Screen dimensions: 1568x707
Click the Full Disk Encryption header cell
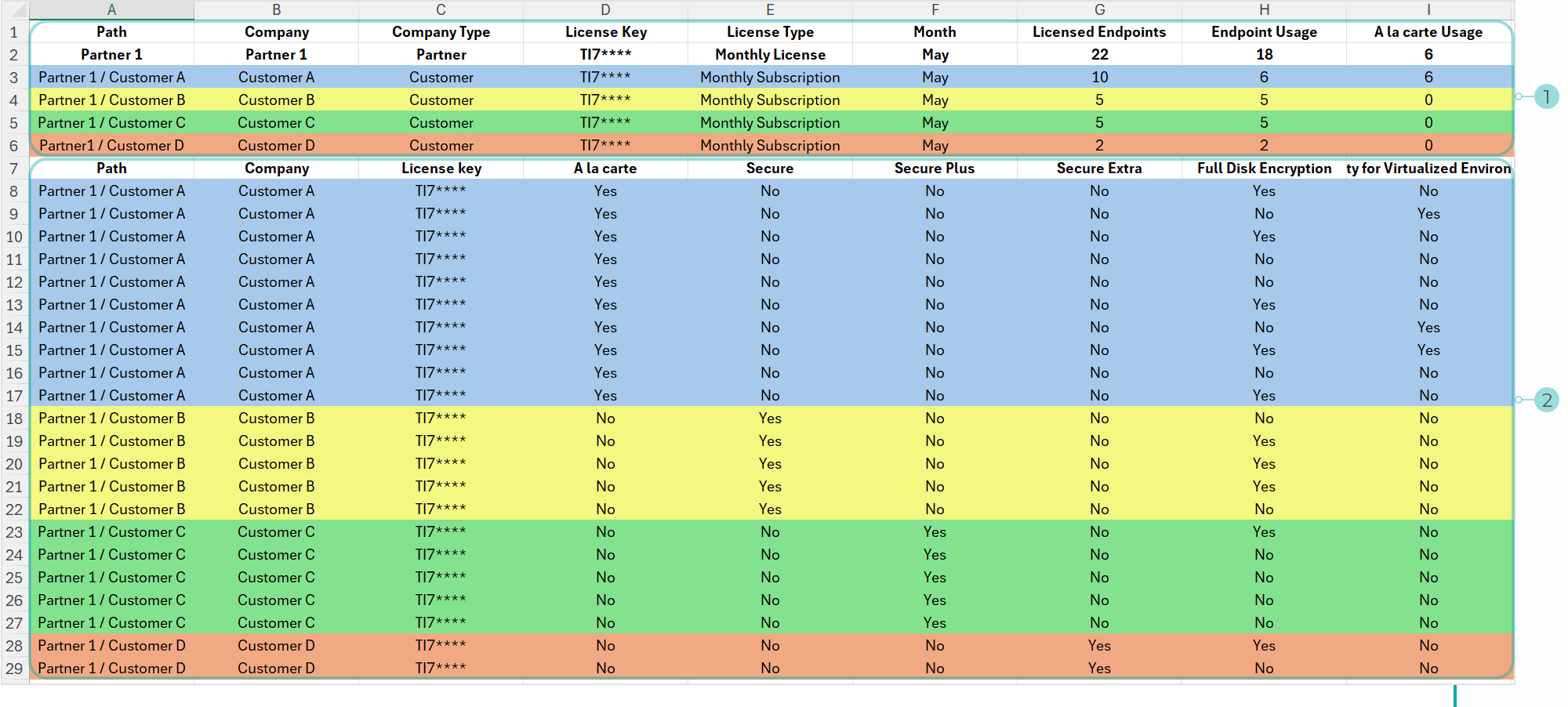point(1264,168)
